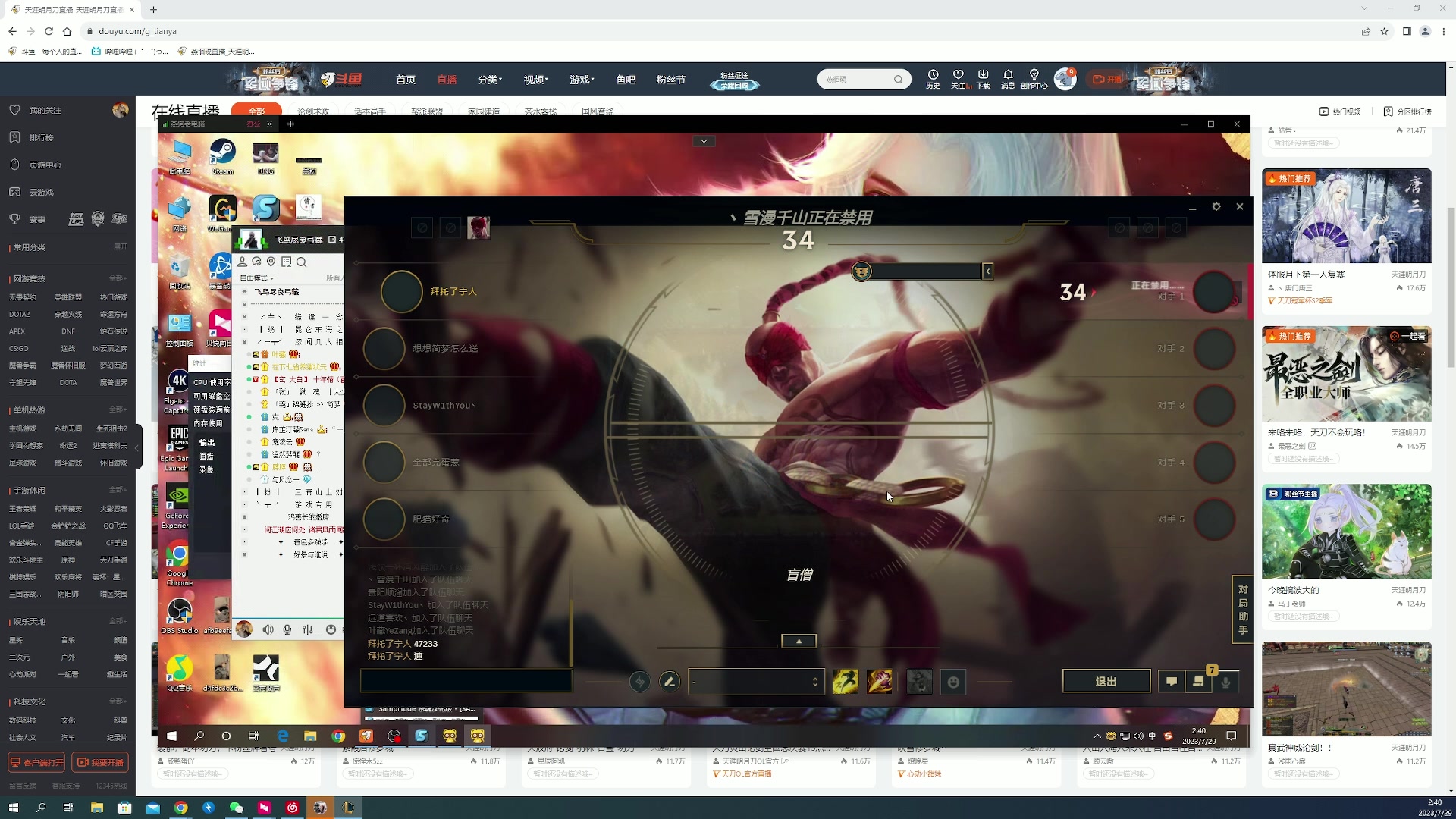
Task: Select the Smite summoner spell icon
Action: (880, 682)
